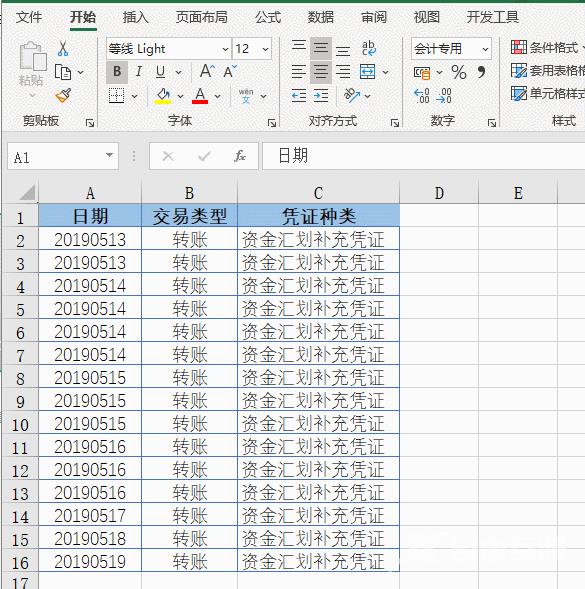
Task: Align text right
Action: tap(343, 71)
